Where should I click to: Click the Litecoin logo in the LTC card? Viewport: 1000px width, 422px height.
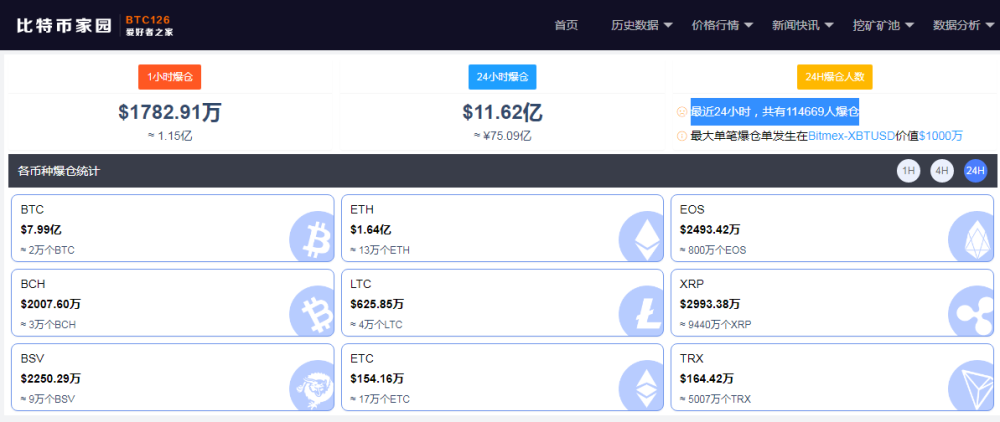(641, 312)
